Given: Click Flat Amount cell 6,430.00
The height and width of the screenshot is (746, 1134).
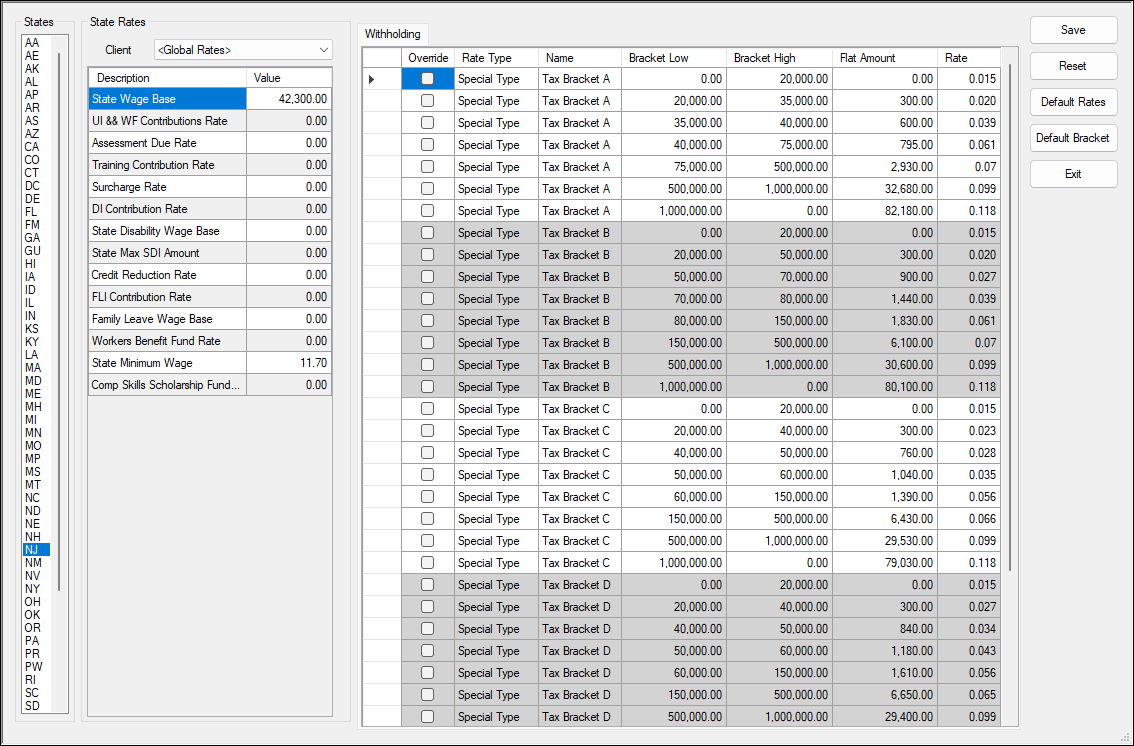Looking at the screenshot, I should [884, 519].
